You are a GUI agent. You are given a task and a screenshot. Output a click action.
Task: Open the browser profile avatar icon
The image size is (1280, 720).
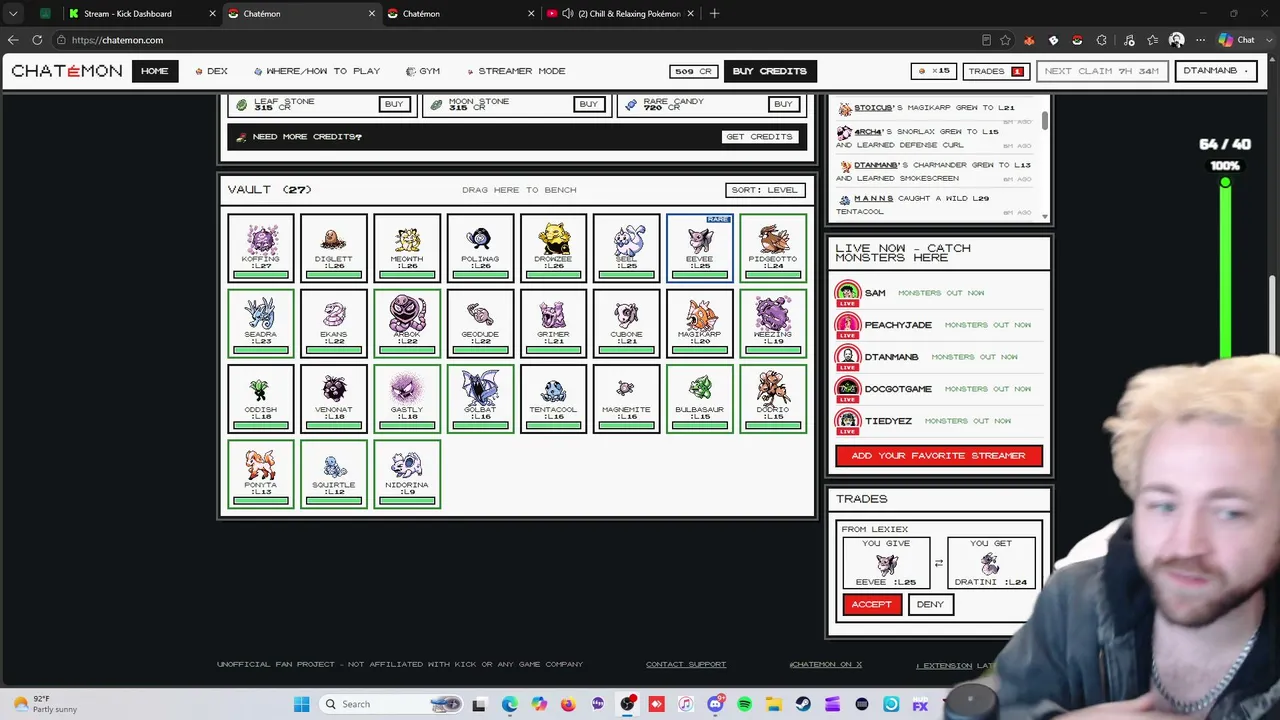(1176, 40)
